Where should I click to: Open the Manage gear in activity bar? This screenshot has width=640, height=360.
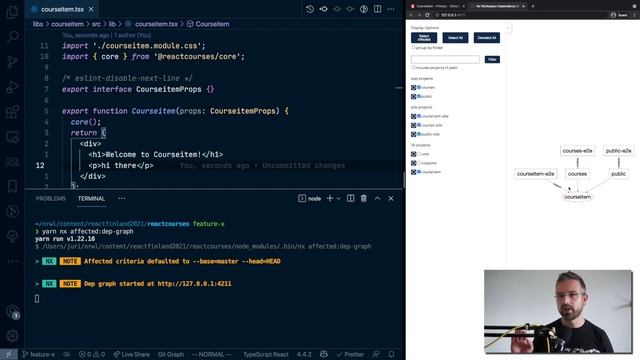12,336
